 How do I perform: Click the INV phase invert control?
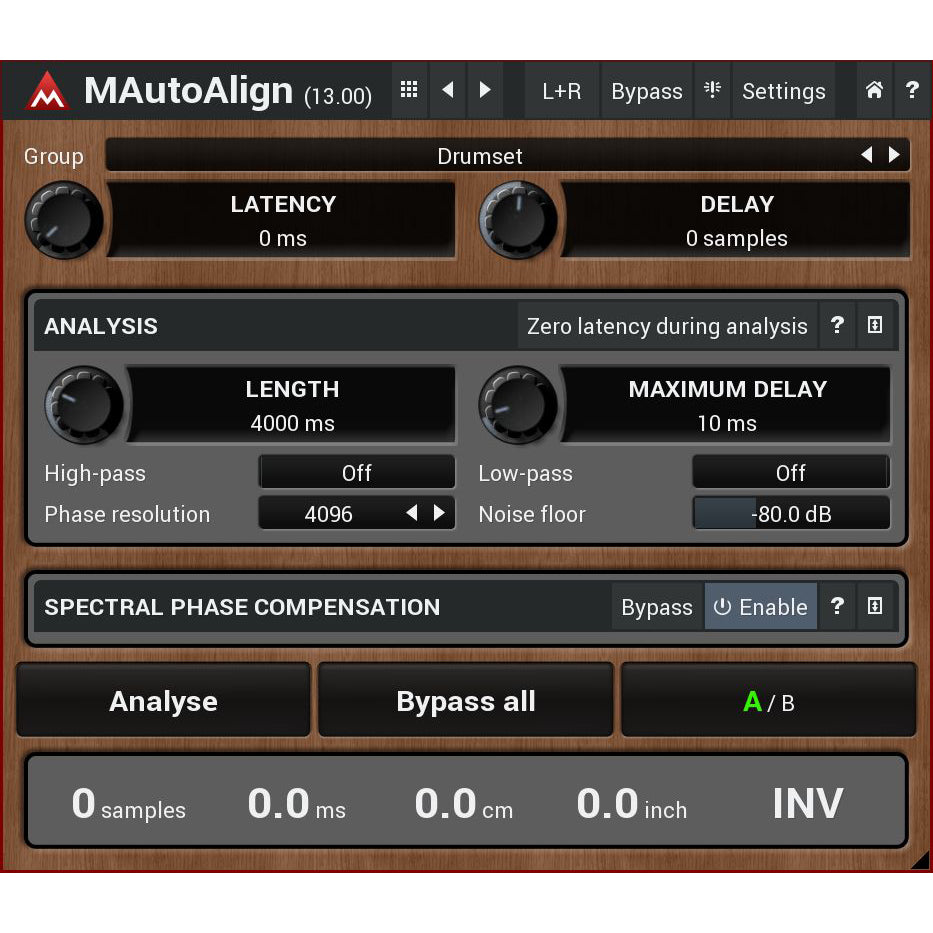808,801
